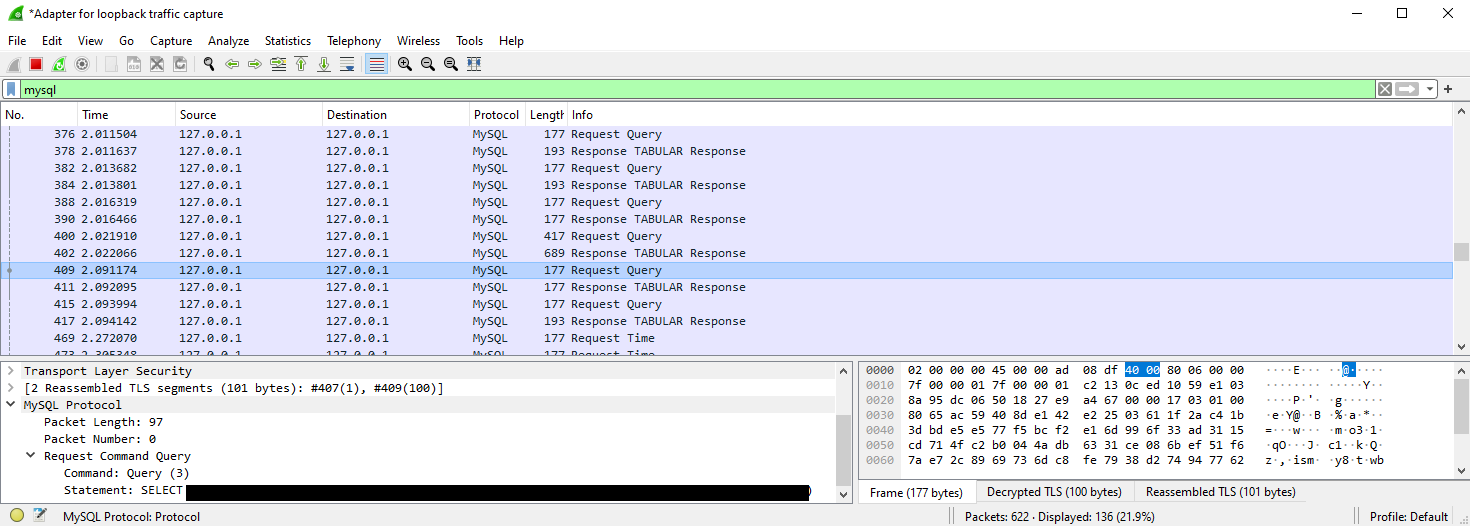Open the Telephony menu
The image size is (1470, 526).
[x=354, y=41]
